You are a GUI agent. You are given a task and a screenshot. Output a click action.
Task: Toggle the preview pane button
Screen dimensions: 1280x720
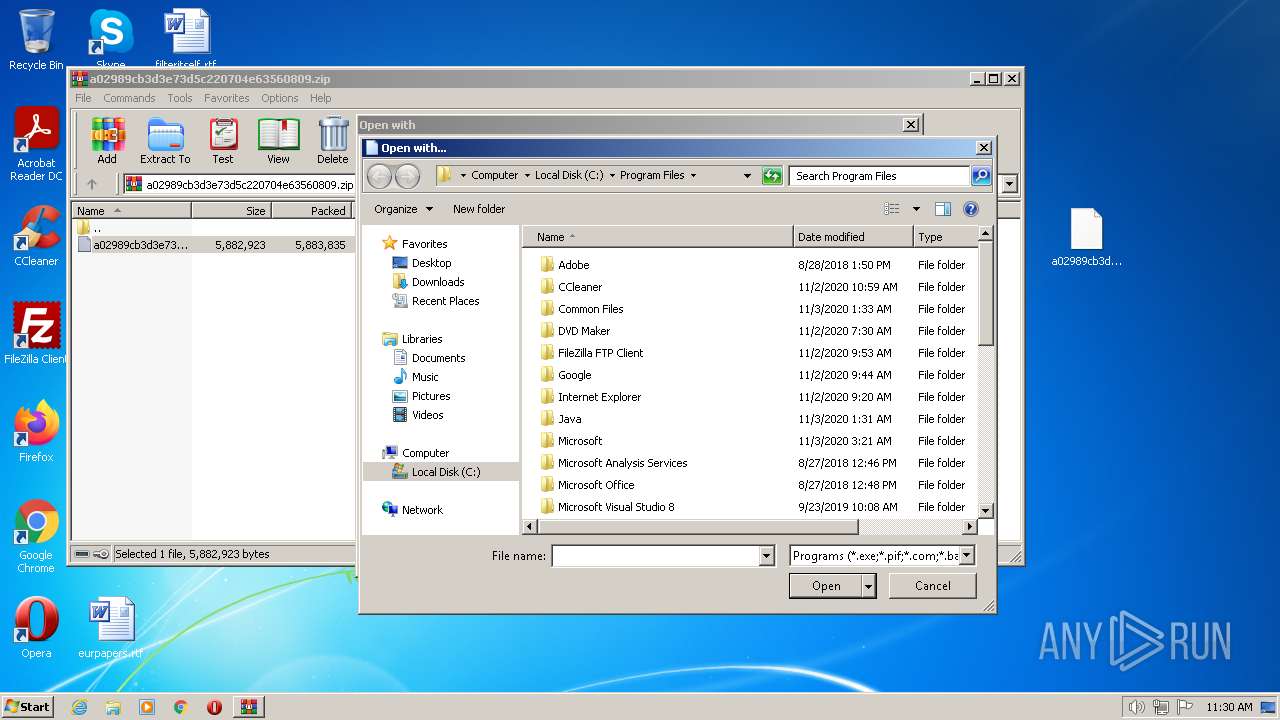tap(942, 209)
